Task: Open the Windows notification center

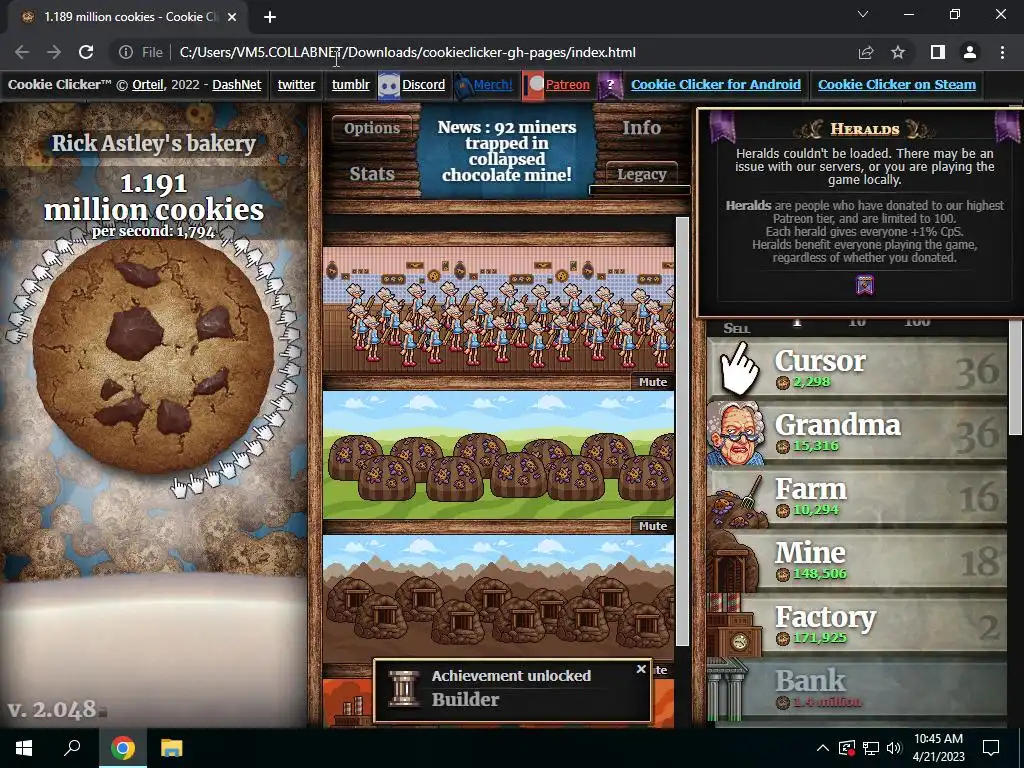Action: coord(991,748)
